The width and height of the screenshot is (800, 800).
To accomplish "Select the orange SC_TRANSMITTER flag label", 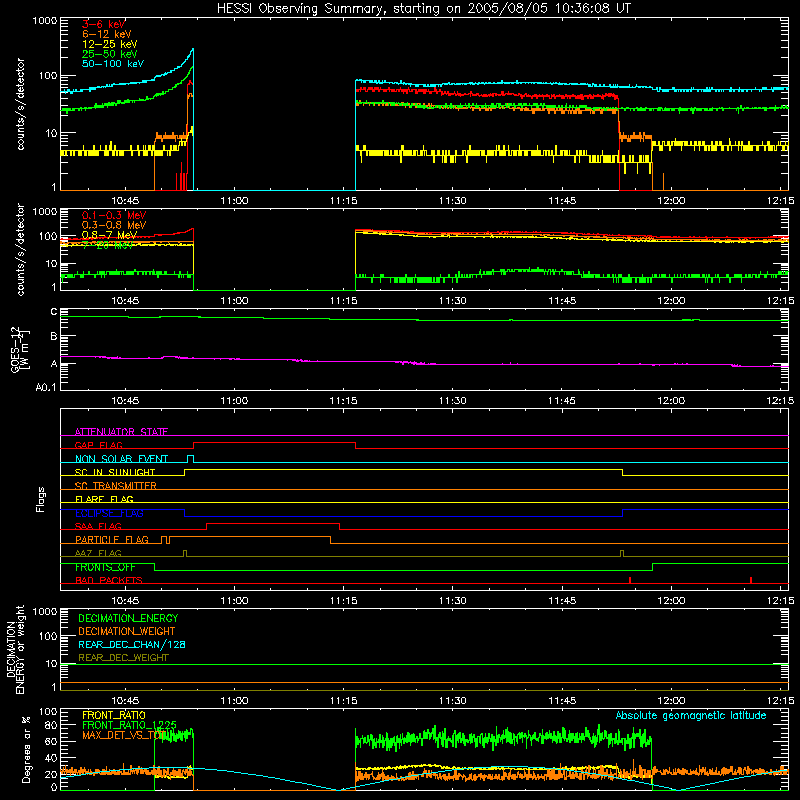I will point(116,486).
